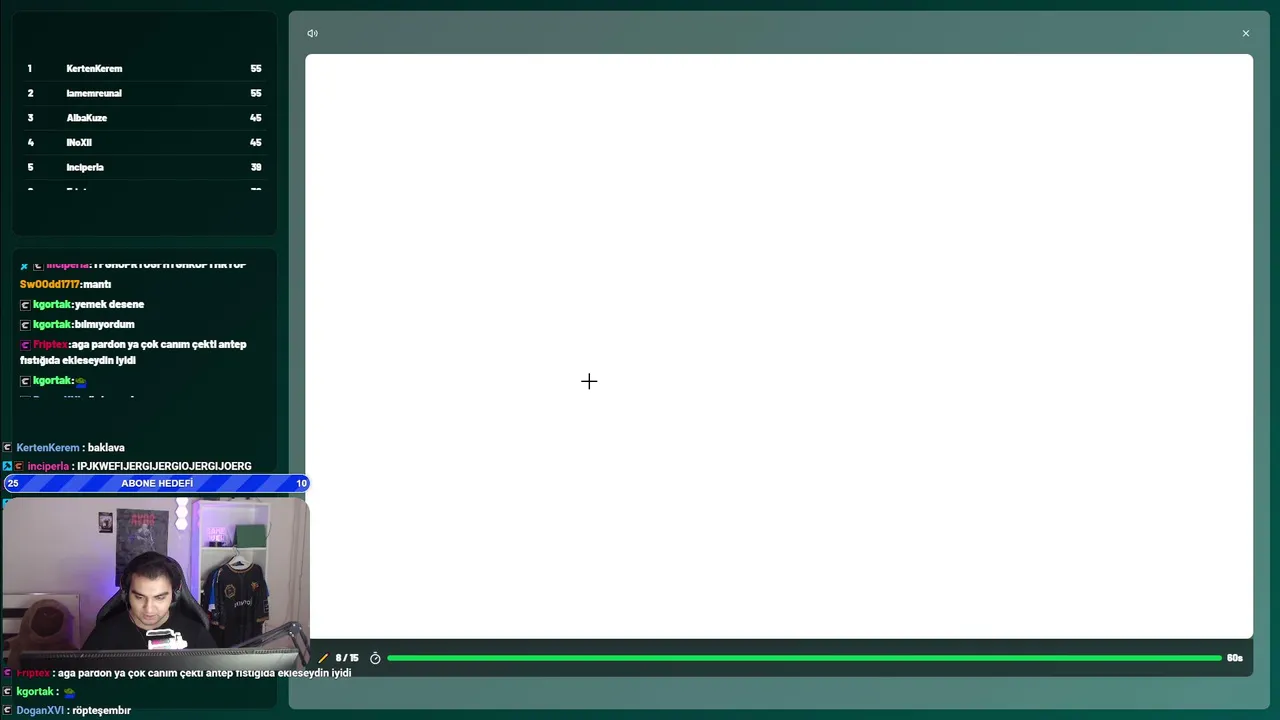Click Friptex's antep fıstığı message in panel
Screen dimensions: 1280x720
coord(133,352)
